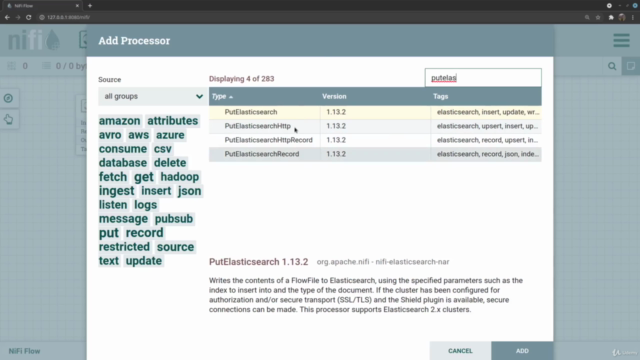Filter by the put tag
Image resolution: width=640 pixels, height=360 pixels.
pos(109,233)
